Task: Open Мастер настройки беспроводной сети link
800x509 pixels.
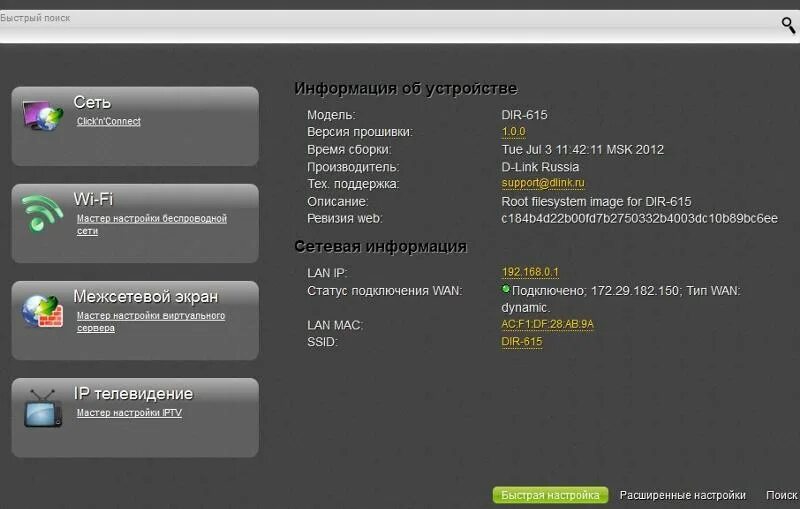Action: pos(152,224)
